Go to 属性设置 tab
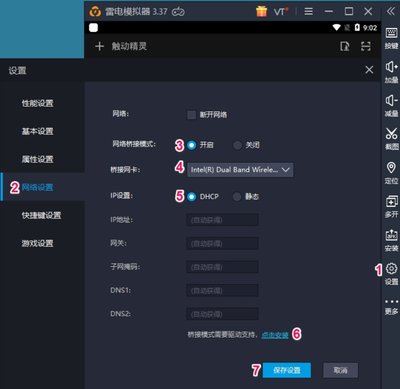 click(x=42, y=159)
